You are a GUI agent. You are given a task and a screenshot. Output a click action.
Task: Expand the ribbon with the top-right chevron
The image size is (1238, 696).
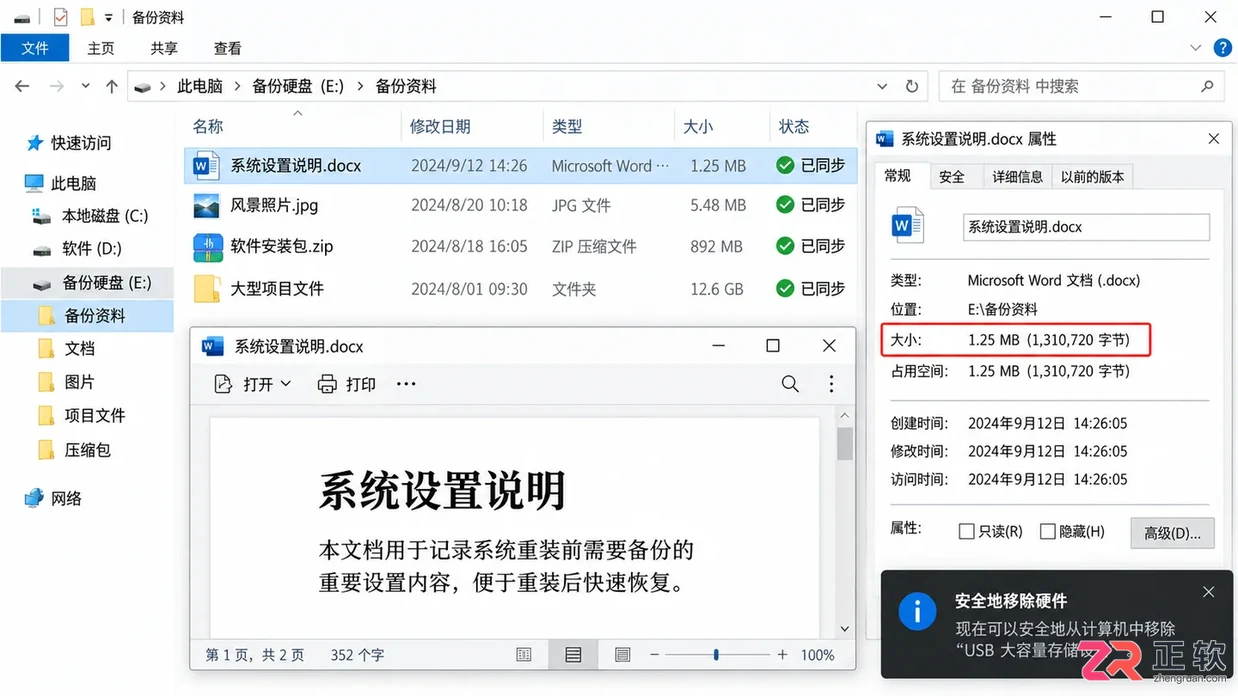(x=1196, y=47)
